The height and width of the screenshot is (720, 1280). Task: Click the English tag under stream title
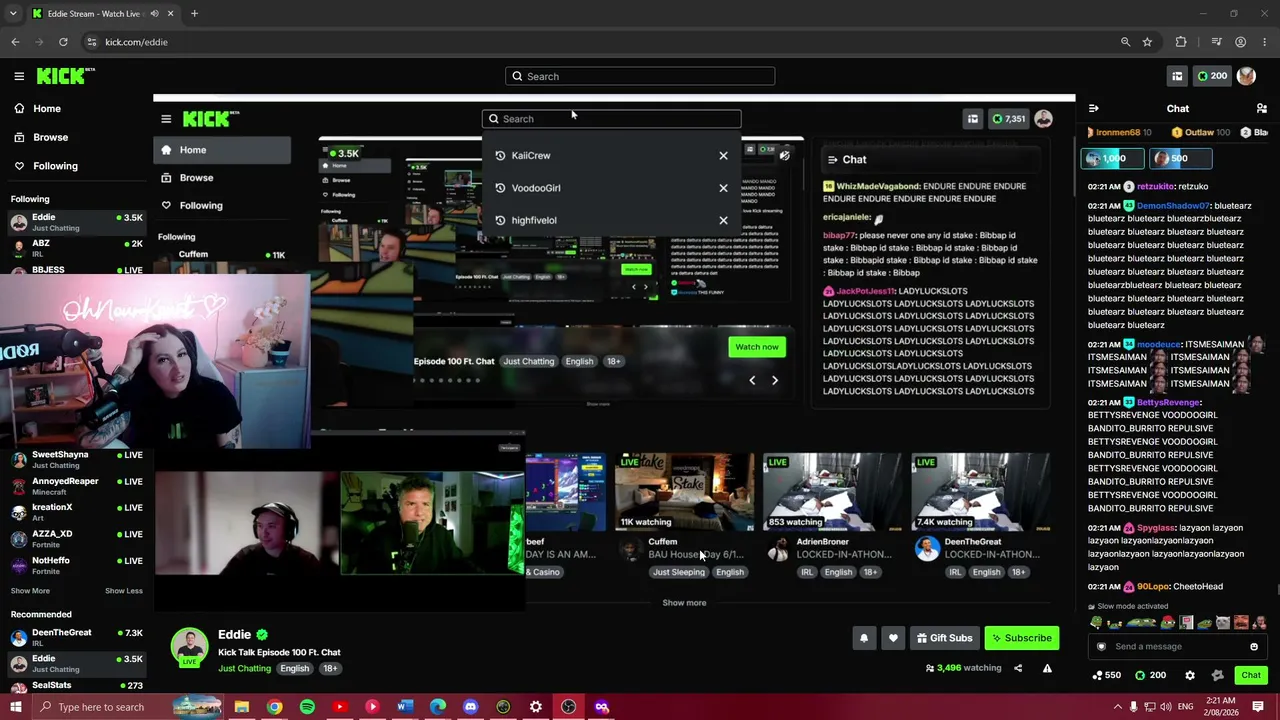tap(294, 668)
